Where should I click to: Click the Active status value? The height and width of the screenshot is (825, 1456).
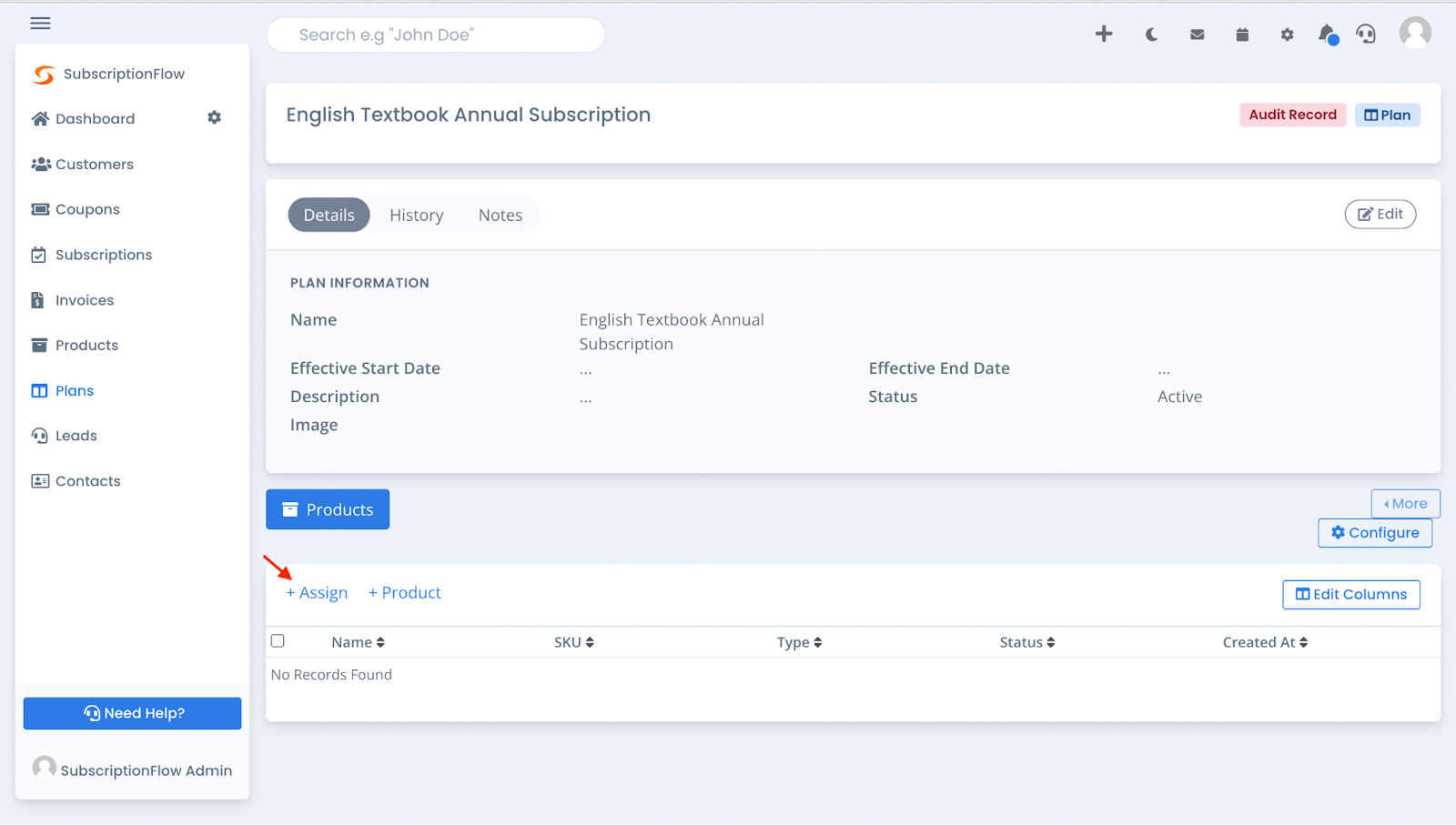coord(1179,397)
